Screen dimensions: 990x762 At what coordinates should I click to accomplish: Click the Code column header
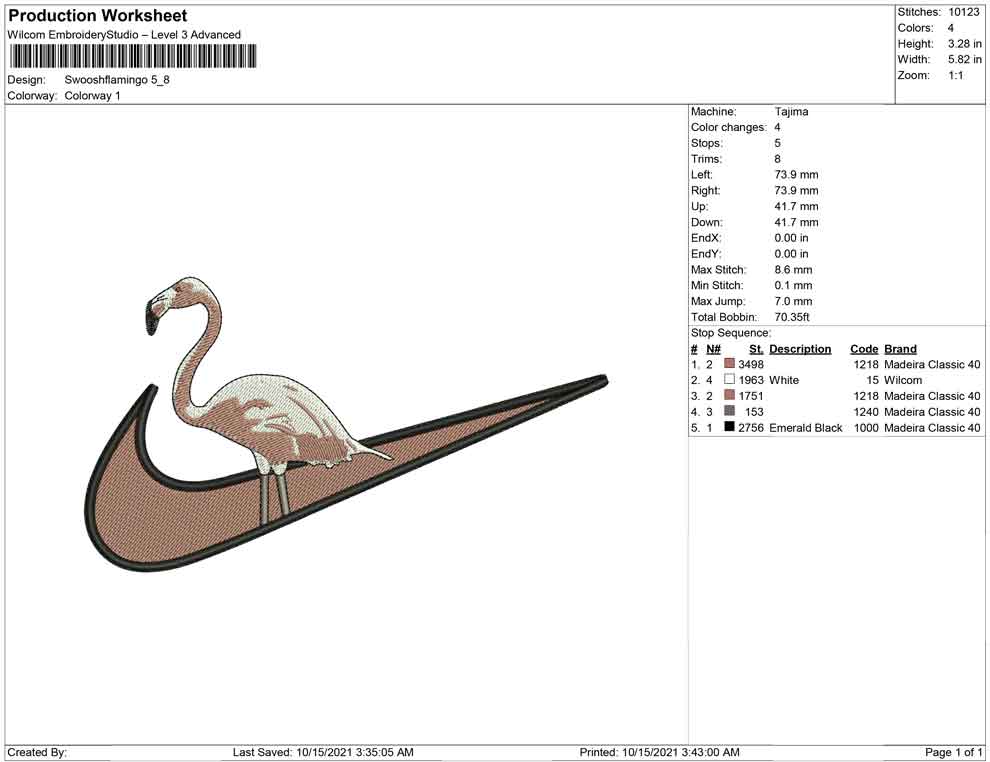(x=864, y=349)
